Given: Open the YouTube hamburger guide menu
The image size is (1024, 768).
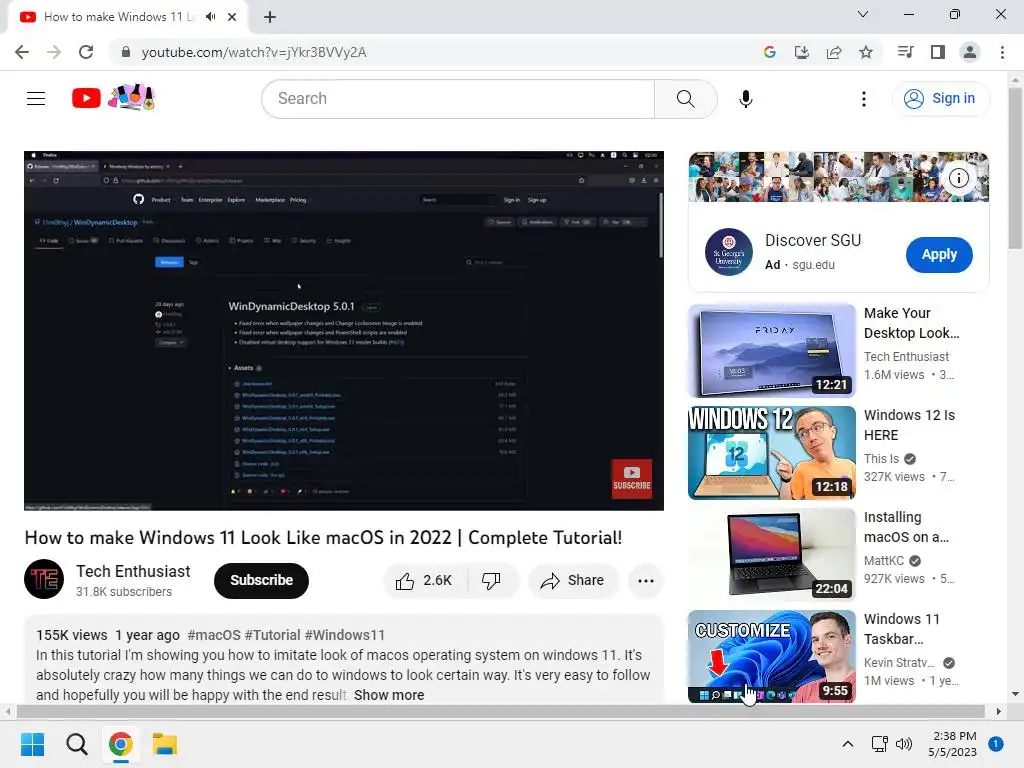Looking at the screenshot, I should click(36, 99).
